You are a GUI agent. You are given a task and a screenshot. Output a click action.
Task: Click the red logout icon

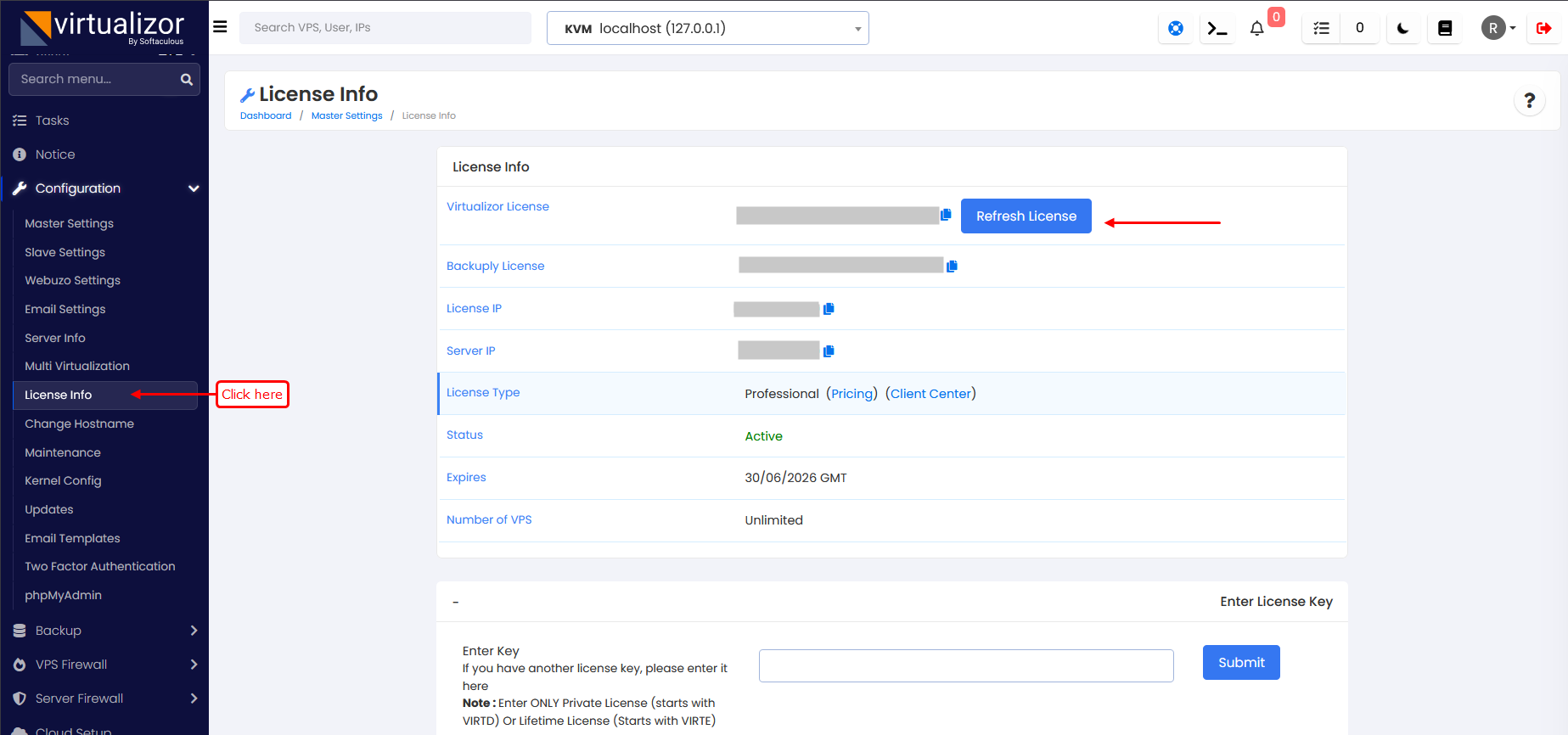pos(1543,28)
